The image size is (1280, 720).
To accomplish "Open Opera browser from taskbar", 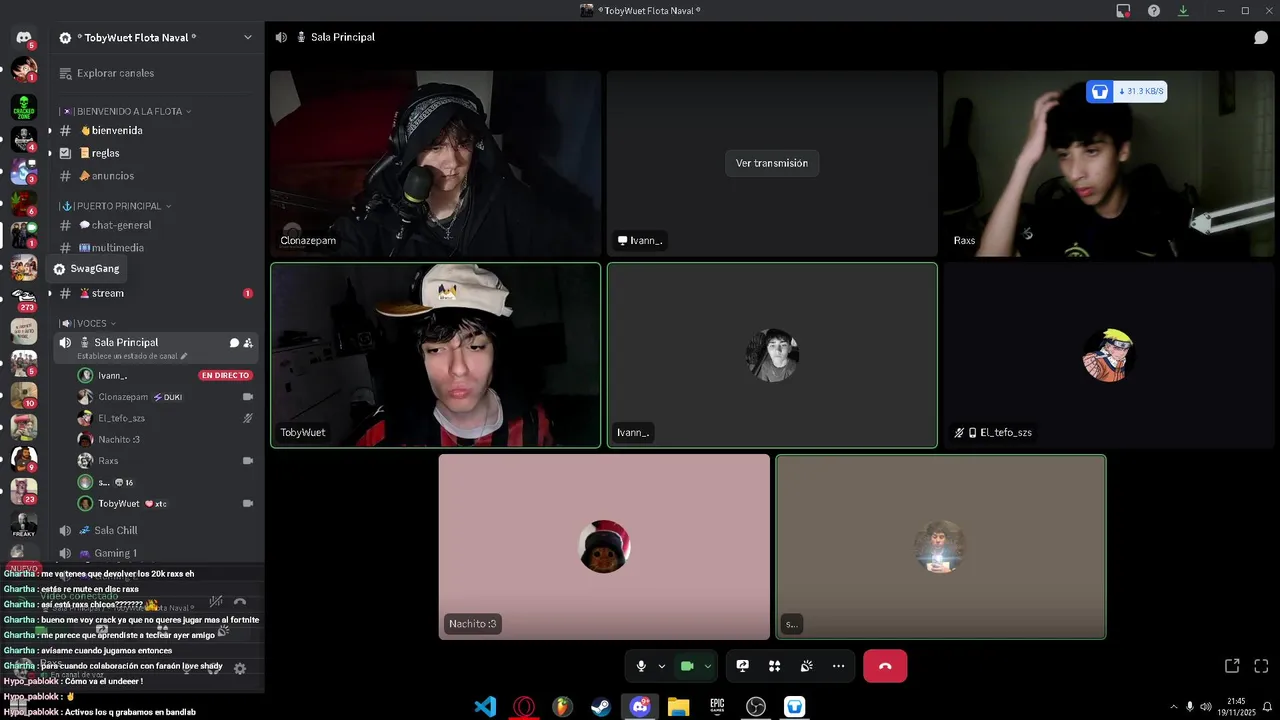I will (523, 707).
